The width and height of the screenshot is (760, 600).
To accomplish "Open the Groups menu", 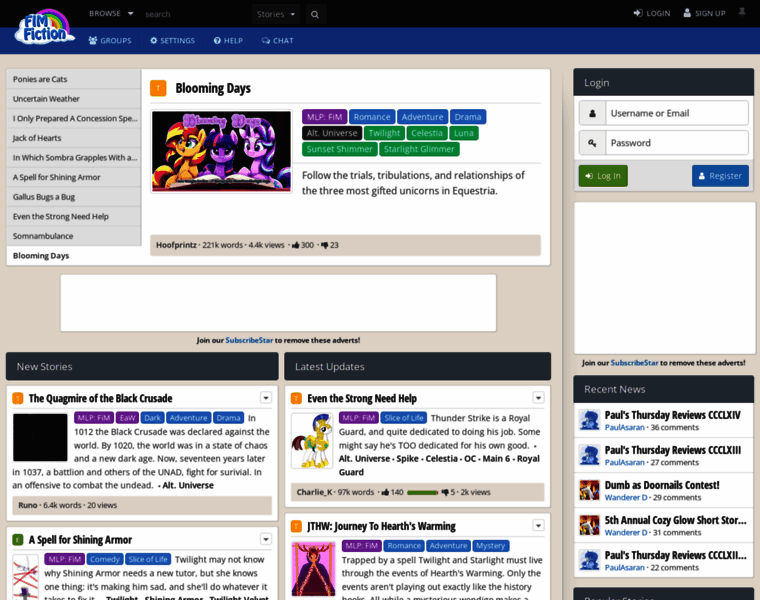I will point(110,41).
